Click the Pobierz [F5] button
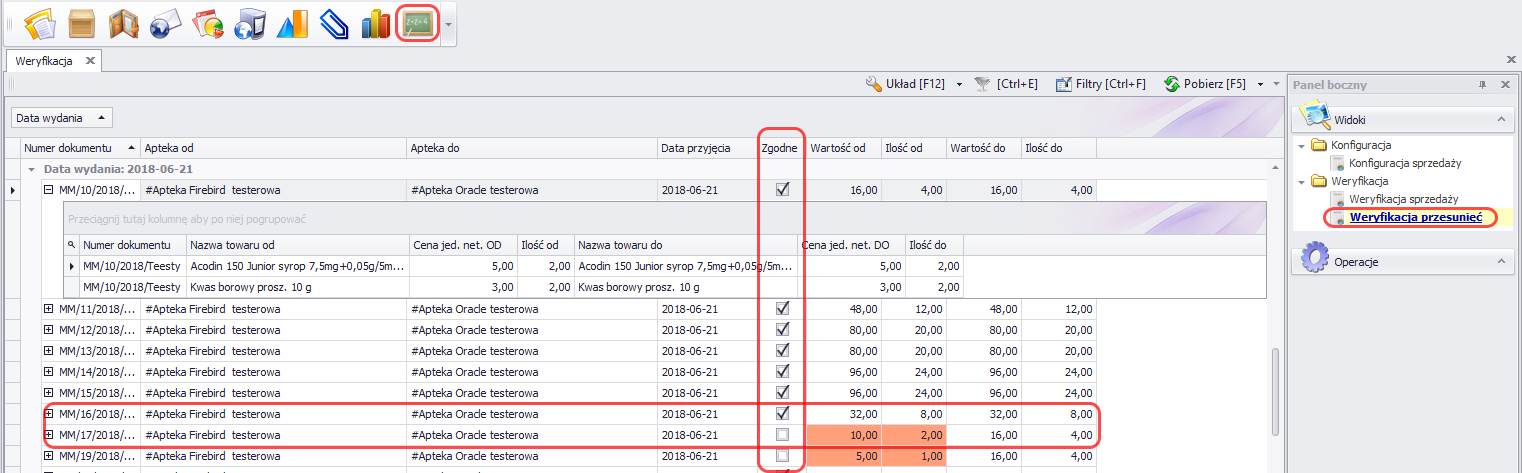This screenshot has width=1522, height=473. click(1205, 85)
